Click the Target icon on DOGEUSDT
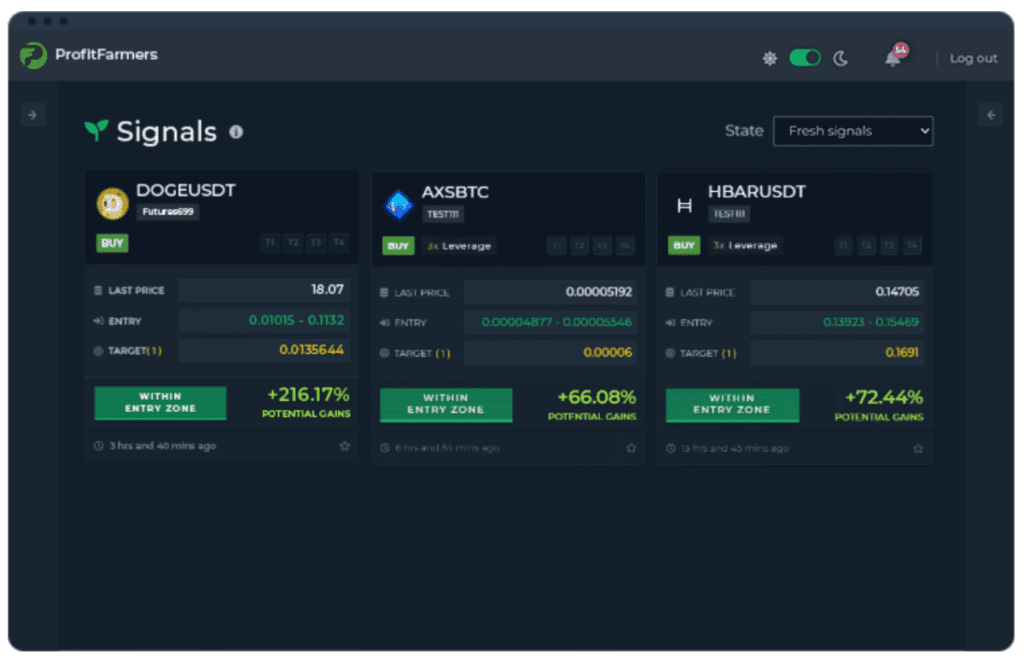 [99, 351]
